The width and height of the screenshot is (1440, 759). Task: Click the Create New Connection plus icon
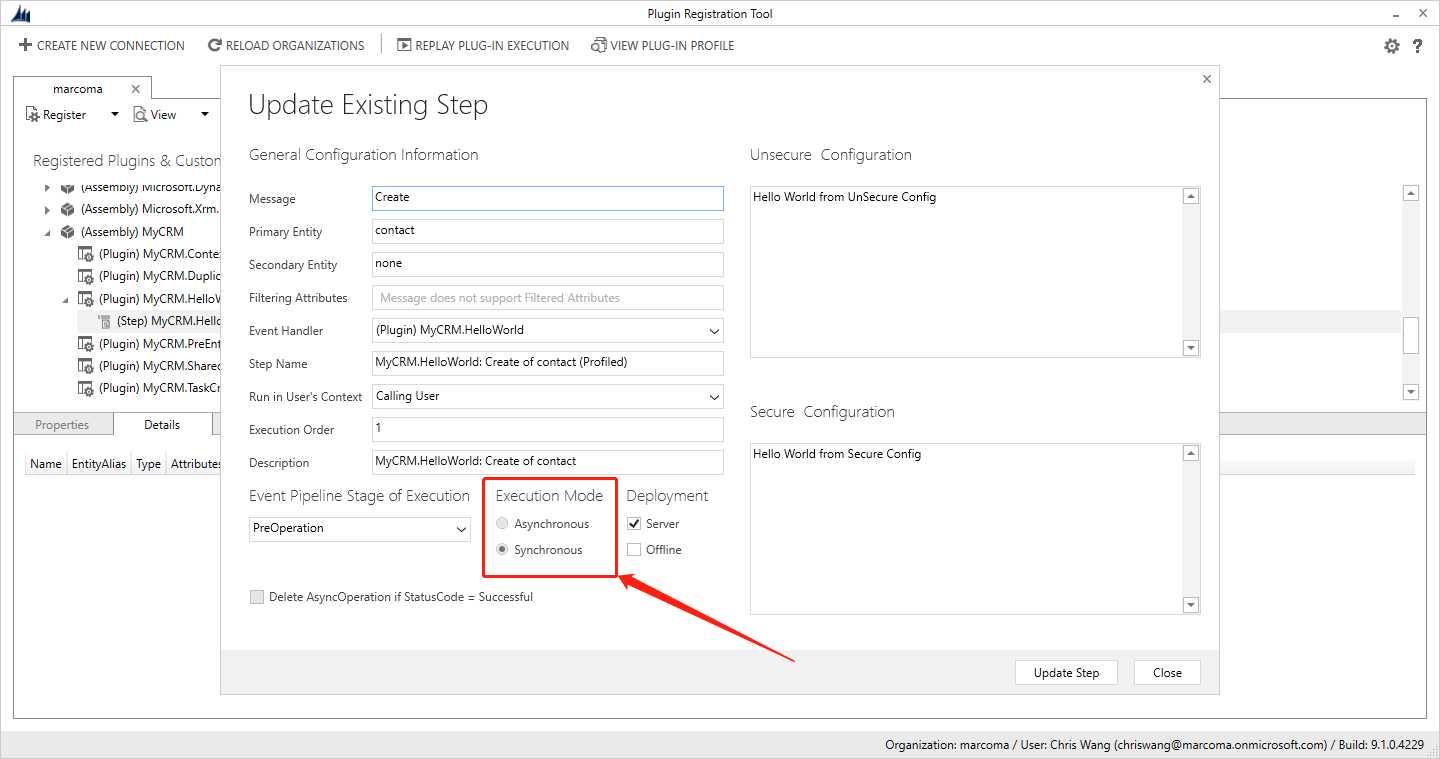point(26,45)
